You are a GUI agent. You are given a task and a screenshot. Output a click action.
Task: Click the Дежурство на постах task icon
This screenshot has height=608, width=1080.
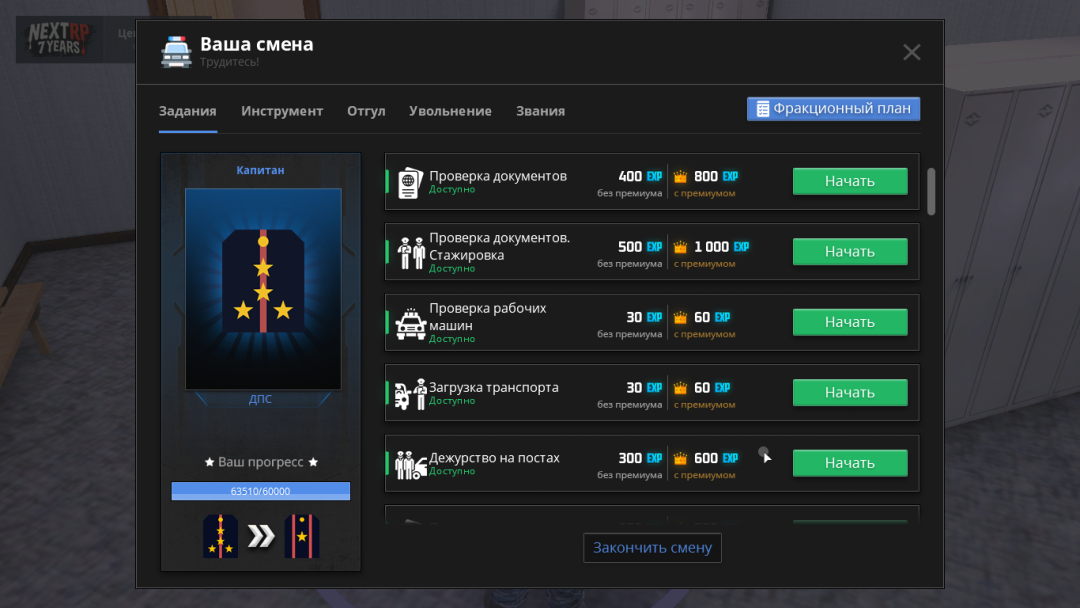click(x=410, y=465)
